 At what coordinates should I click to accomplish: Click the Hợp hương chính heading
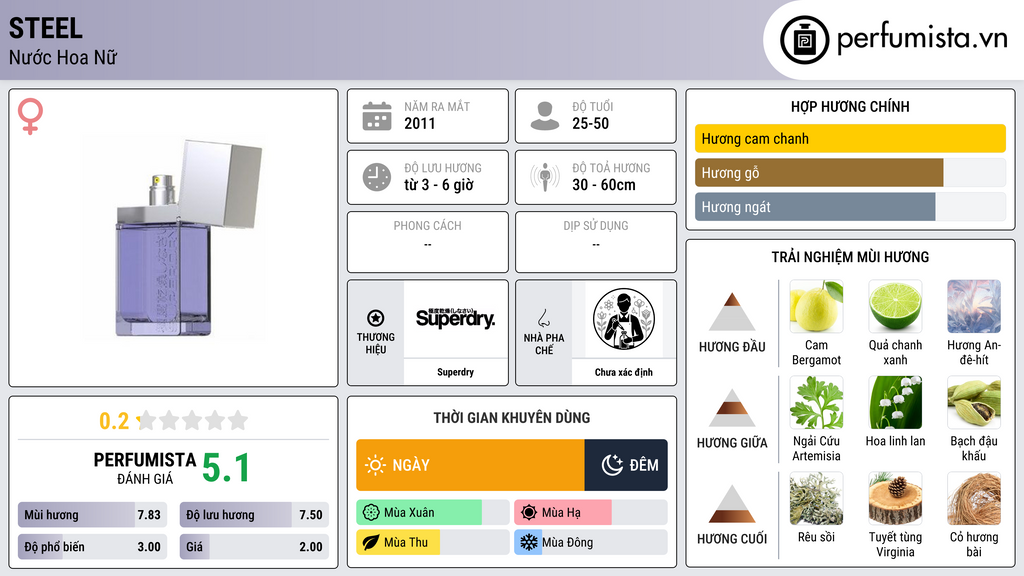coord(850,106)
